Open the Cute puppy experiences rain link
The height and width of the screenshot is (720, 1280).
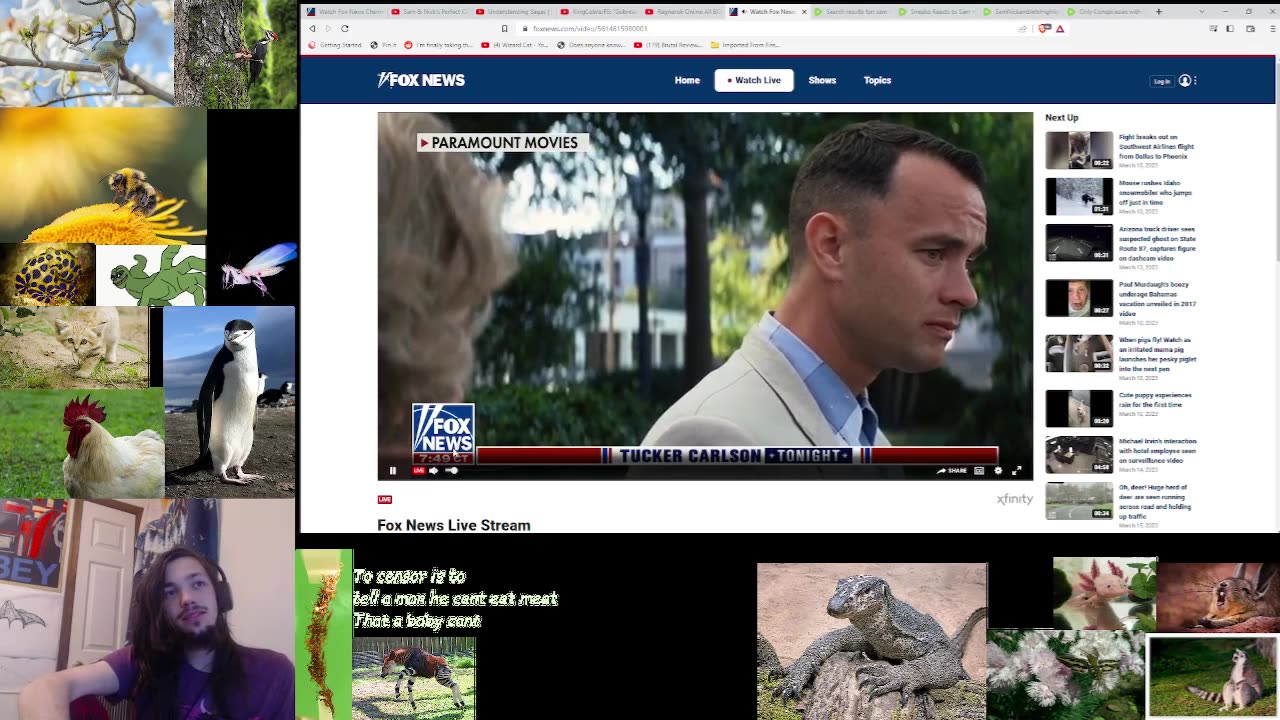coord(1155,400)
